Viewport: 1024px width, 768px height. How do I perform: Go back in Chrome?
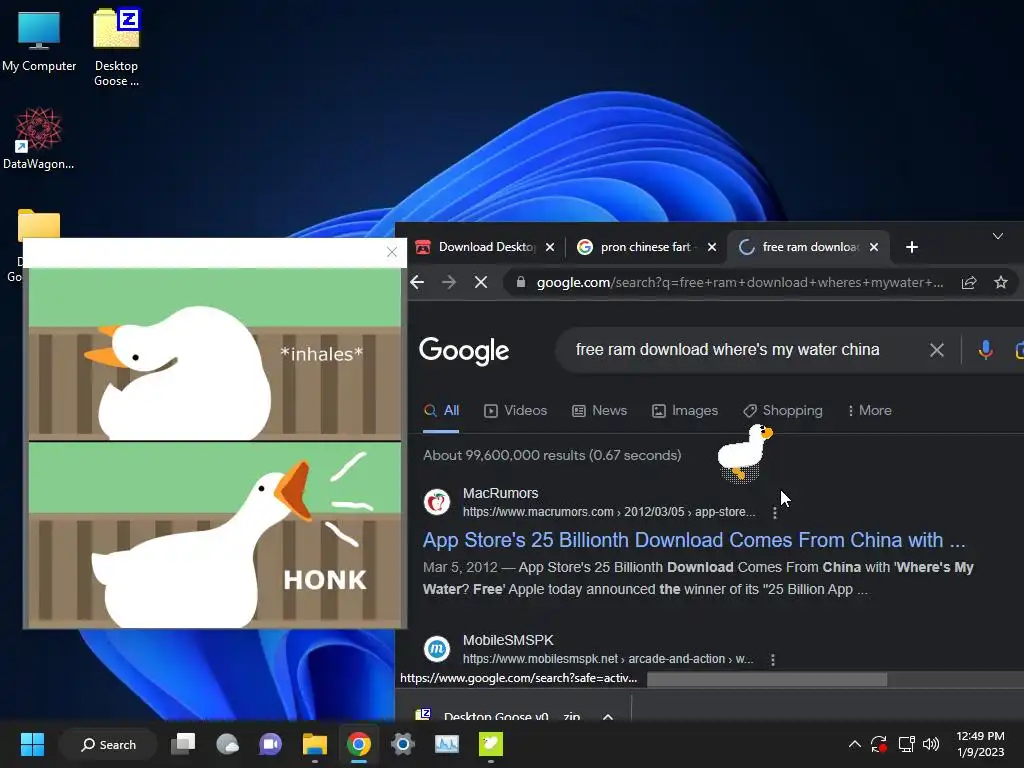tap(417, 282)
